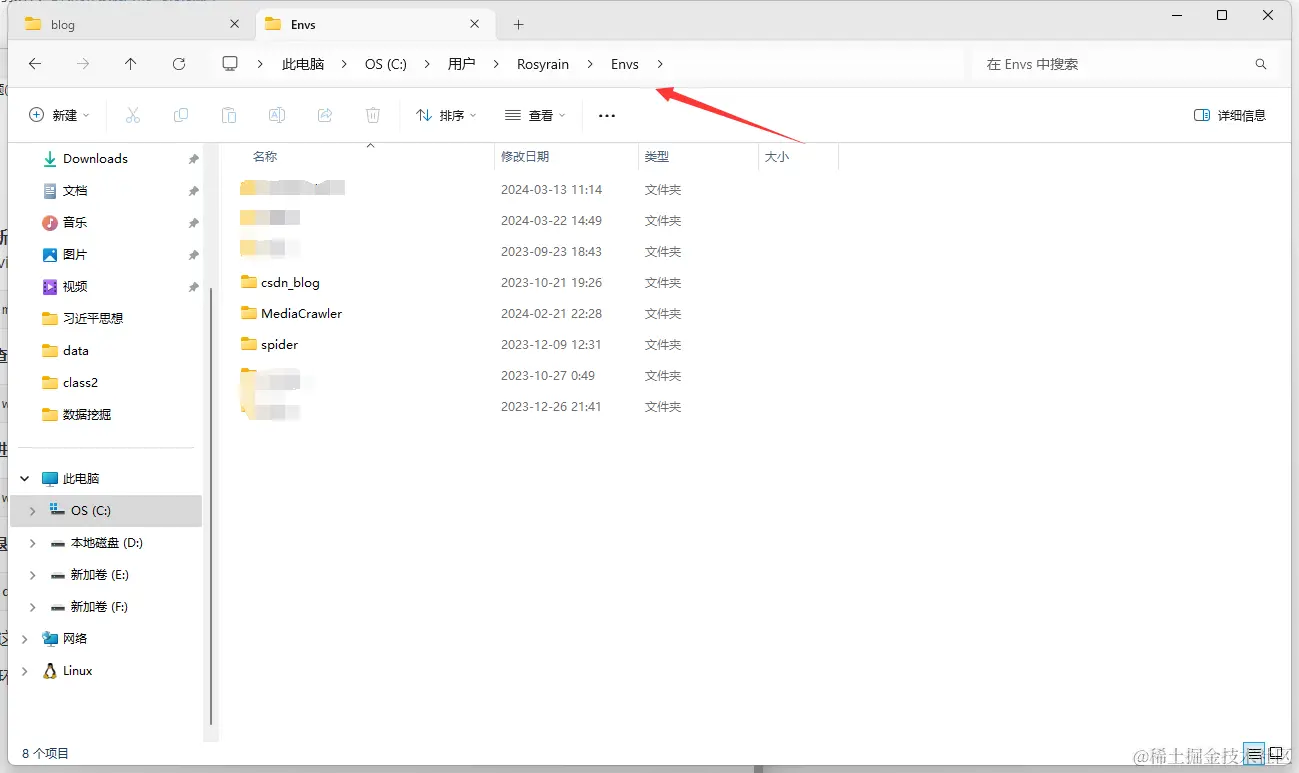Image resolution: width=1299 pixels, height=773 pixels.
Task: Click the monitor icon in address bar
Action: click(230, 64)
